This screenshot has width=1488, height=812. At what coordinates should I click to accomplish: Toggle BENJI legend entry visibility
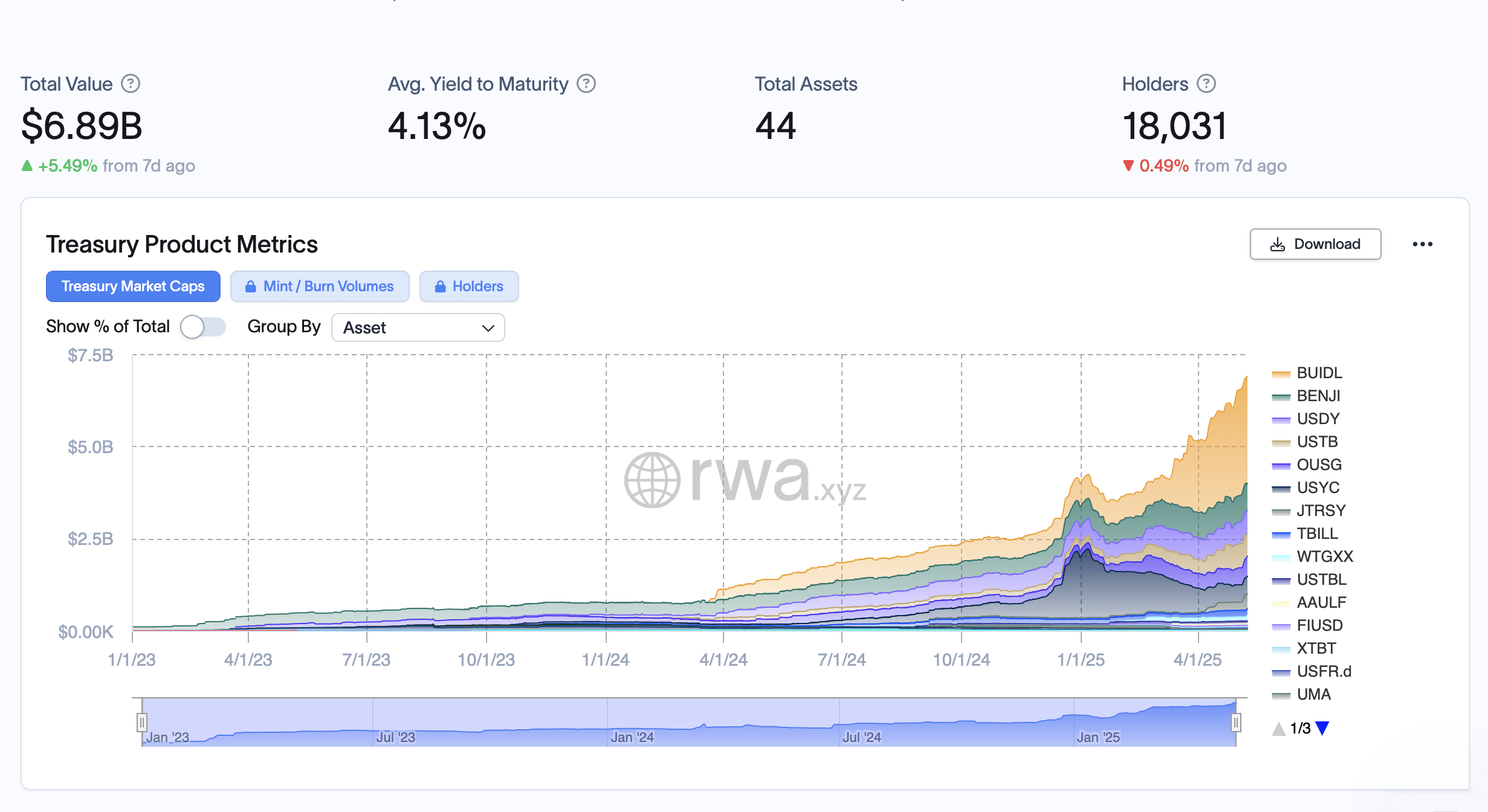point(1318,396)
